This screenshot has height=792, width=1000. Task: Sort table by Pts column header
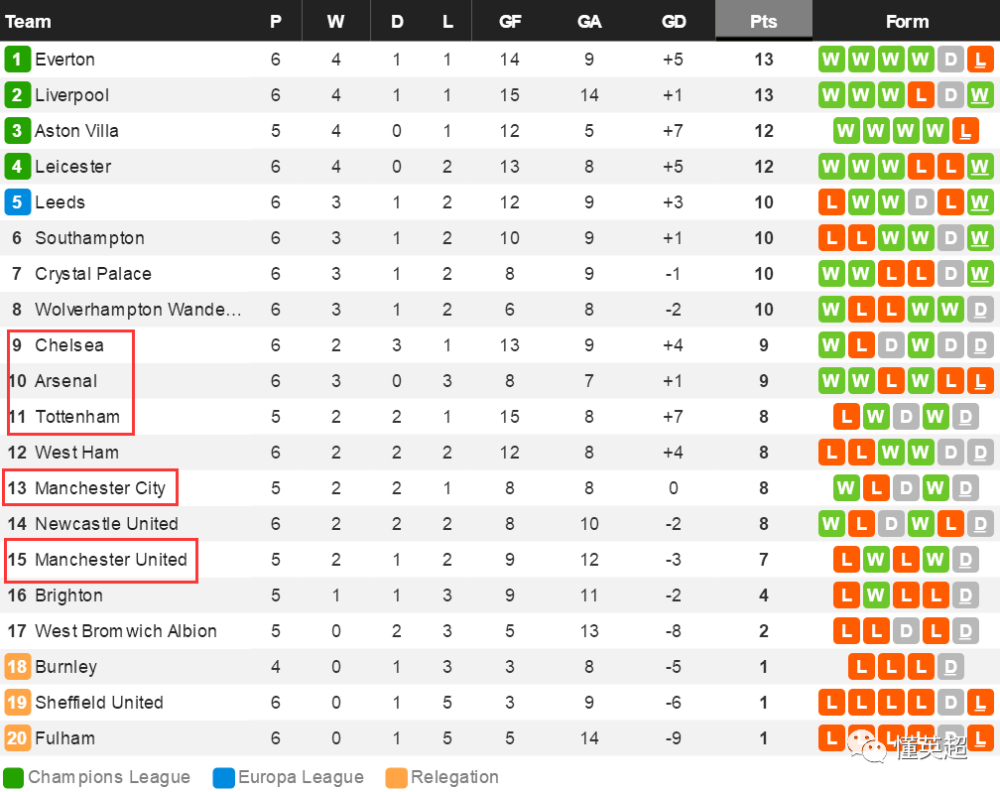(x=763, y=21)
